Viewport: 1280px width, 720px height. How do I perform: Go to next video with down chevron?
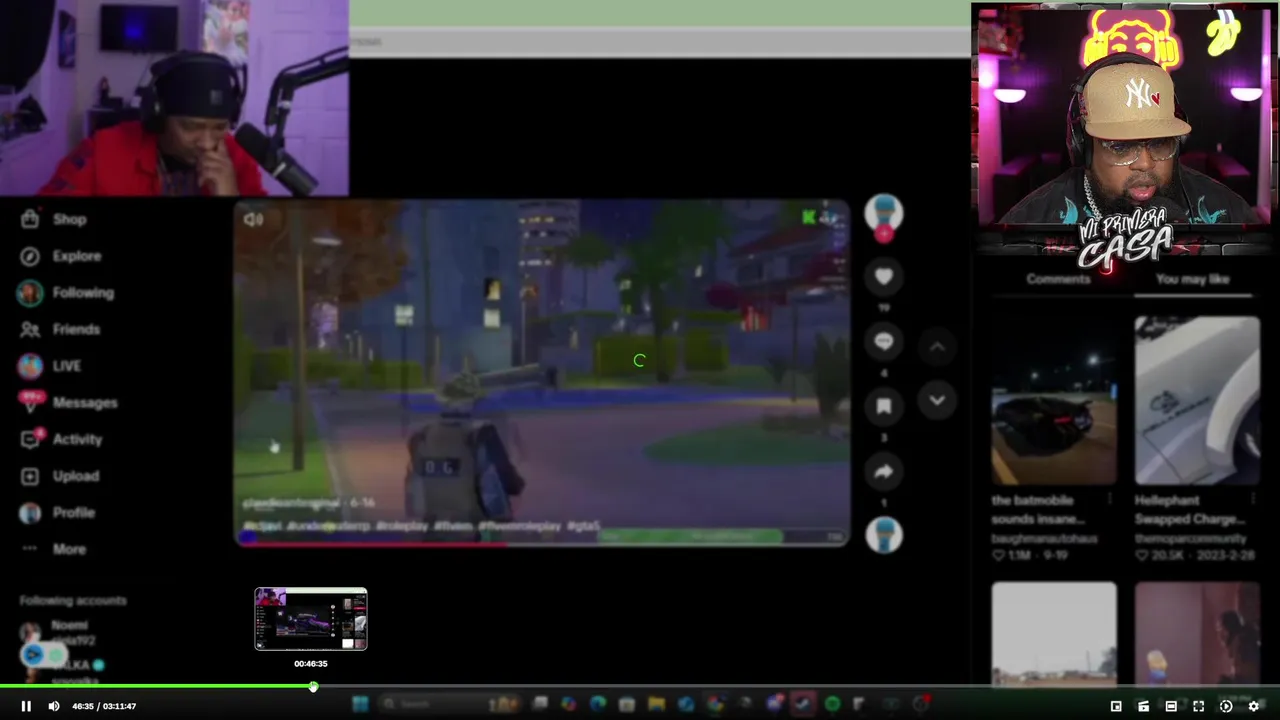(x=937, y=400)
